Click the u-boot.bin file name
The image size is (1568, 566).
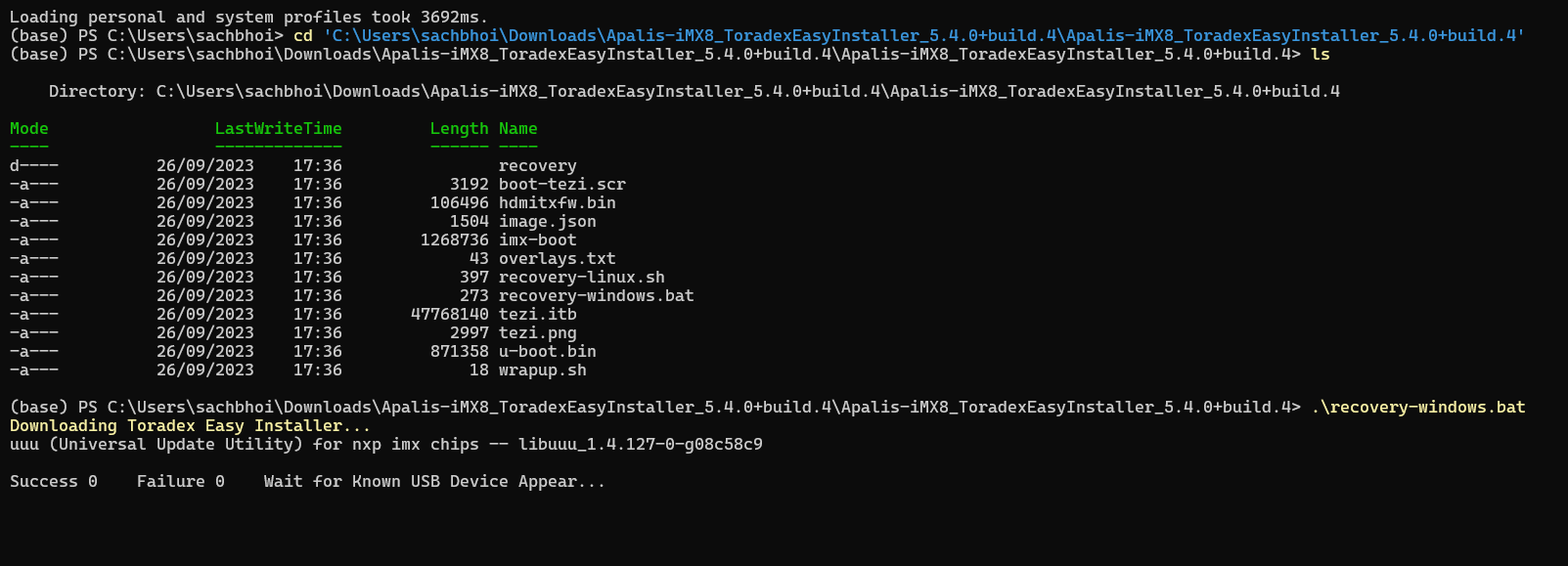pos(547,352)
